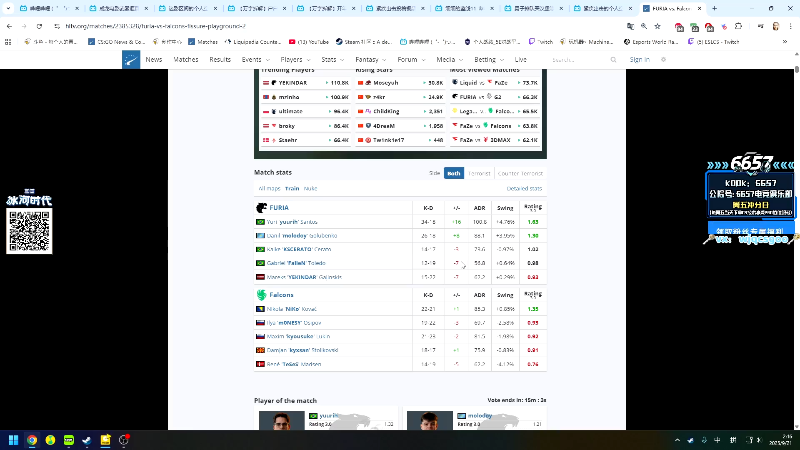This screenshot has width=800, height=450.
Task: Vote yuurih in Player of the match card
Action: point(328,419)
